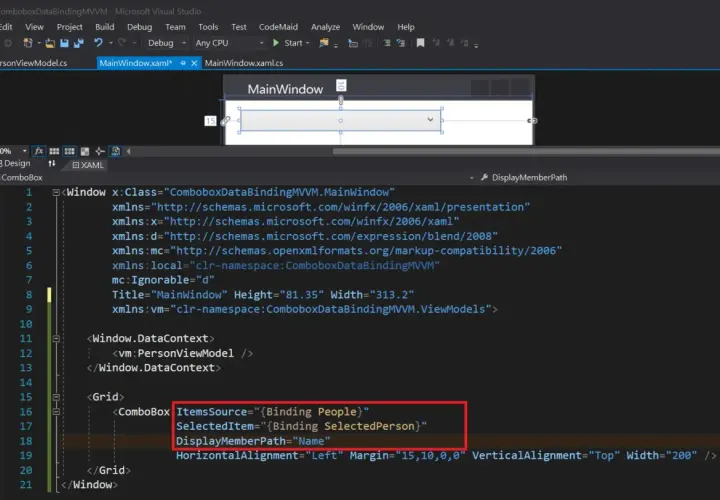Click the Start debugging button label
This screenshot has height=500, width=720.
[x=293, y=43]
